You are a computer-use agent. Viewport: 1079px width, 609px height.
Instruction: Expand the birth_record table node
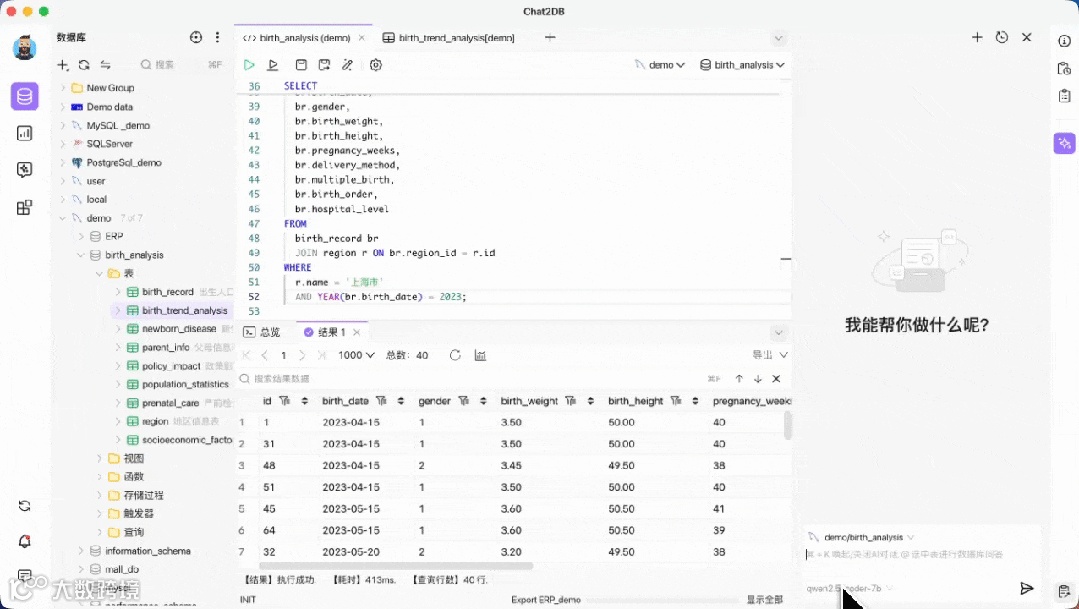[118, 292]
